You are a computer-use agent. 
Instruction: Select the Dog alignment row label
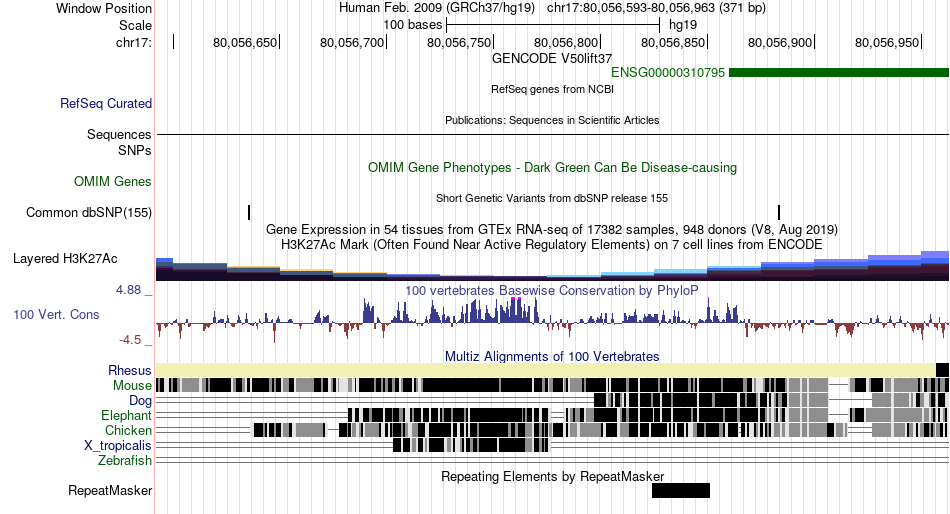[140, 401]
